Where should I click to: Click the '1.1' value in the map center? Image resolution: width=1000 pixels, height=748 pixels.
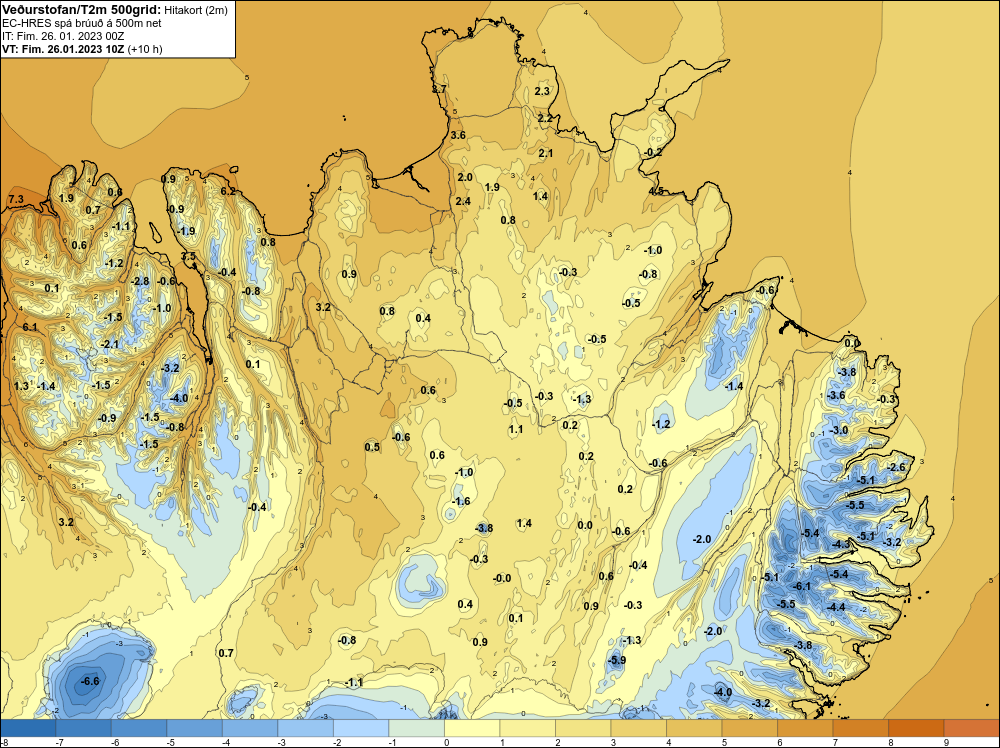[515, 429]
